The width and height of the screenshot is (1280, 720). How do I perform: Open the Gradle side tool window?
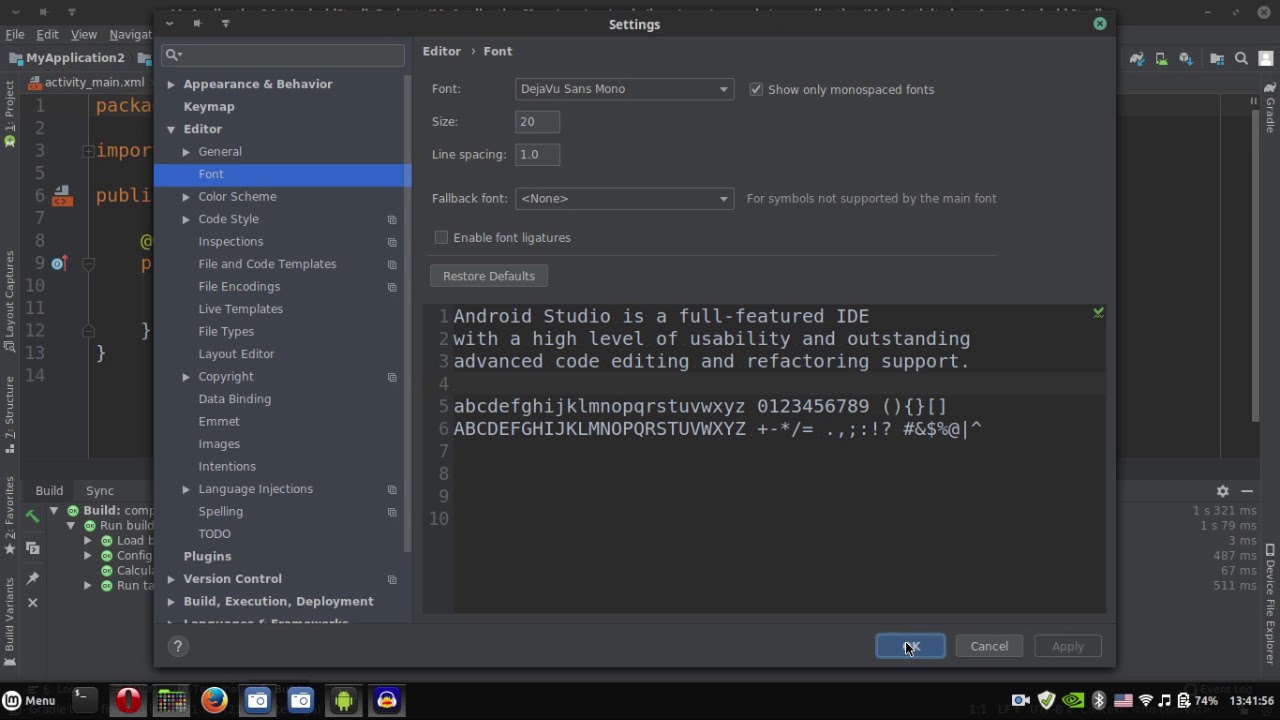(x=1270, y=109)
